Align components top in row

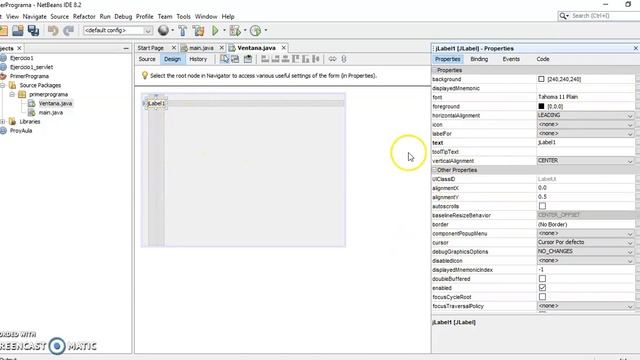point(296,59)
